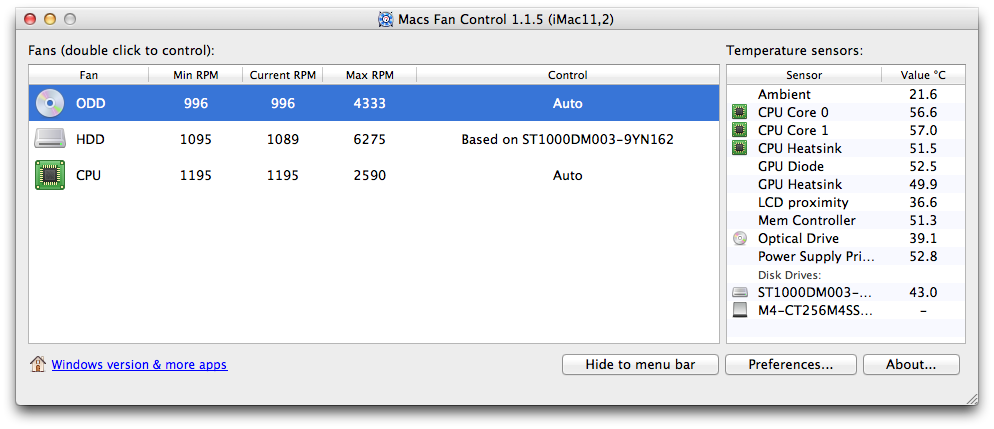Select the ODD fan row label
The height and width of the screenshot is (429, 994).
click(x=91, y=103)
